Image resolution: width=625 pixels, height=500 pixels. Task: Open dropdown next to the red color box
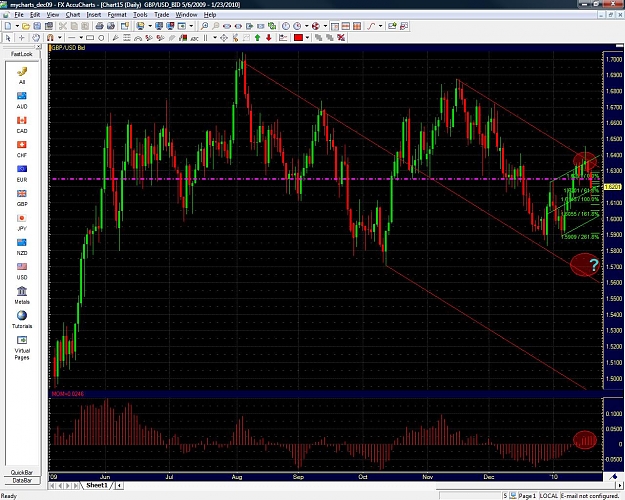tap(307, 38)
